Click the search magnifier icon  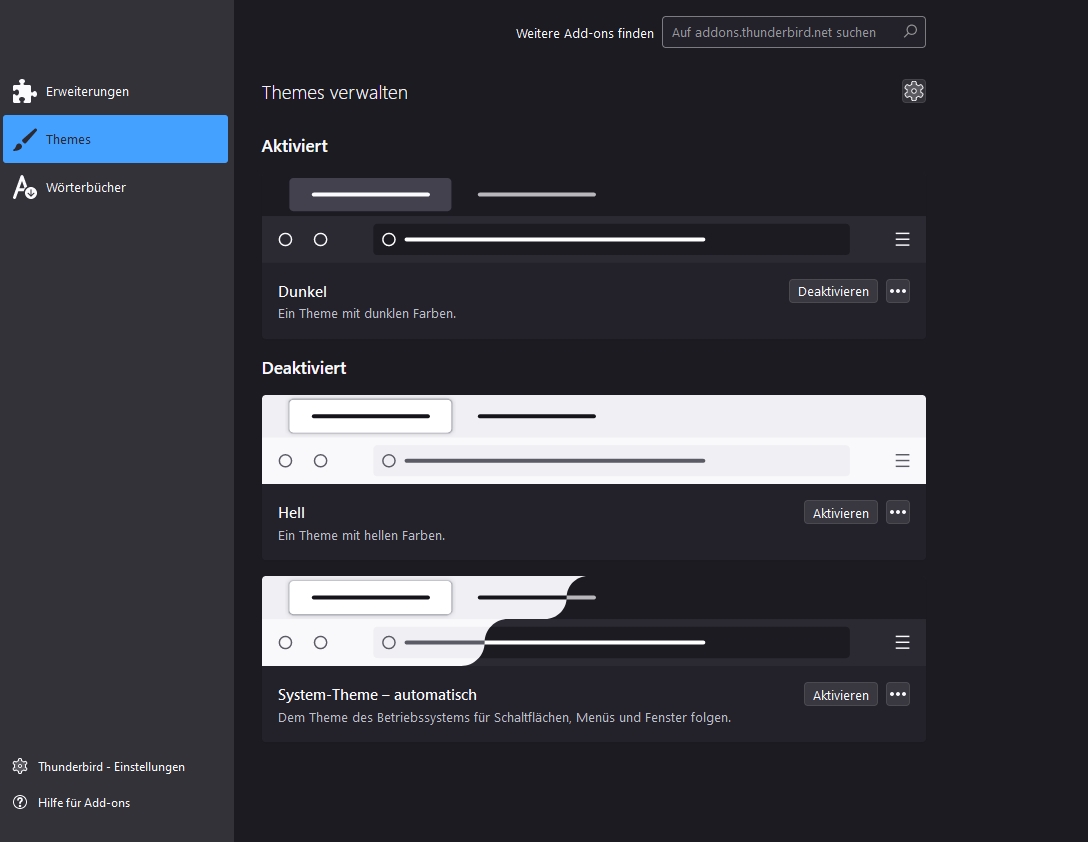click(x=910, y=31)
